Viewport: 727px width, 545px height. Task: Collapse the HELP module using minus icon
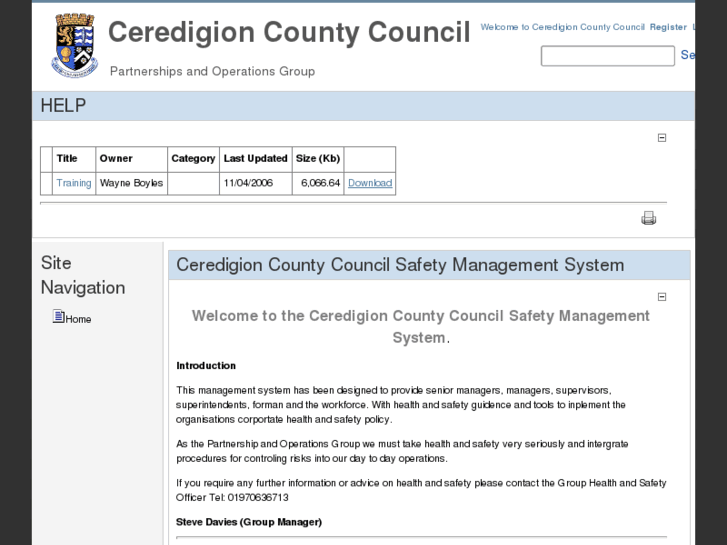(x=662, y=138)
